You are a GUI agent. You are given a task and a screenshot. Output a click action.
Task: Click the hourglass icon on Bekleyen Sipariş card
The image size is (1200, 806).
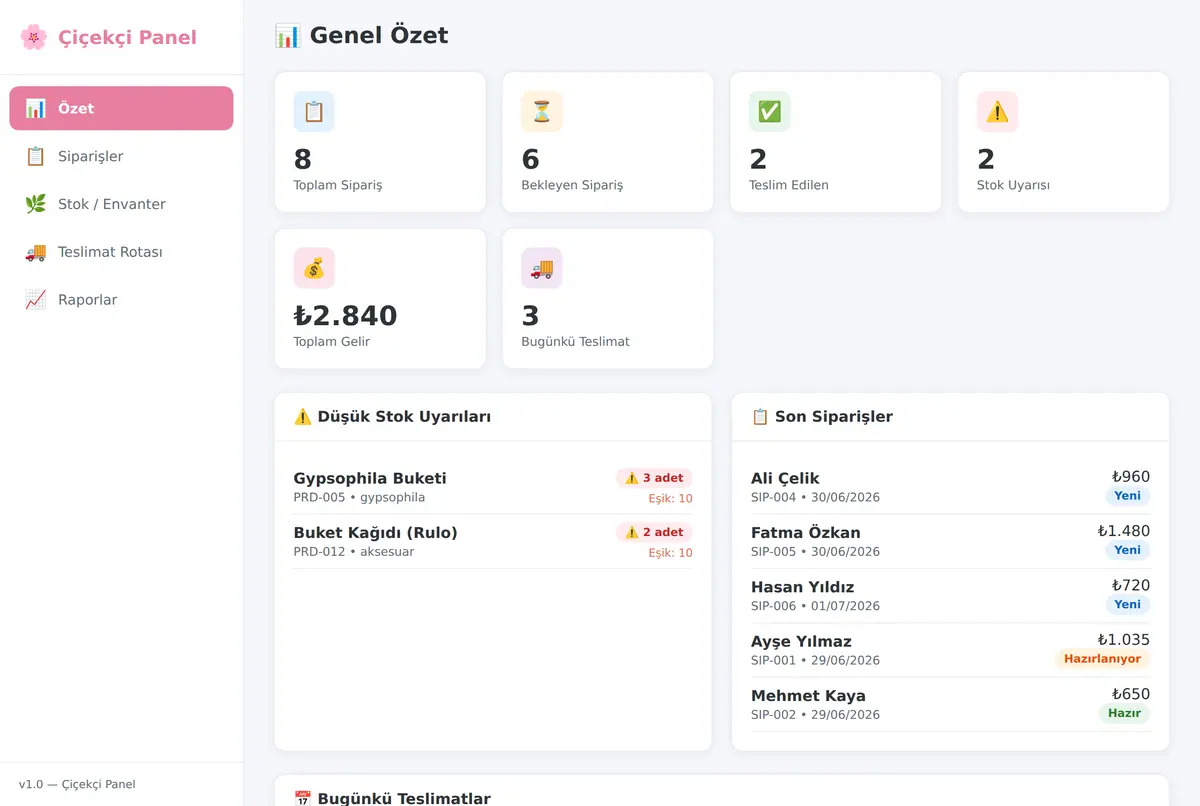pos(542,112)
